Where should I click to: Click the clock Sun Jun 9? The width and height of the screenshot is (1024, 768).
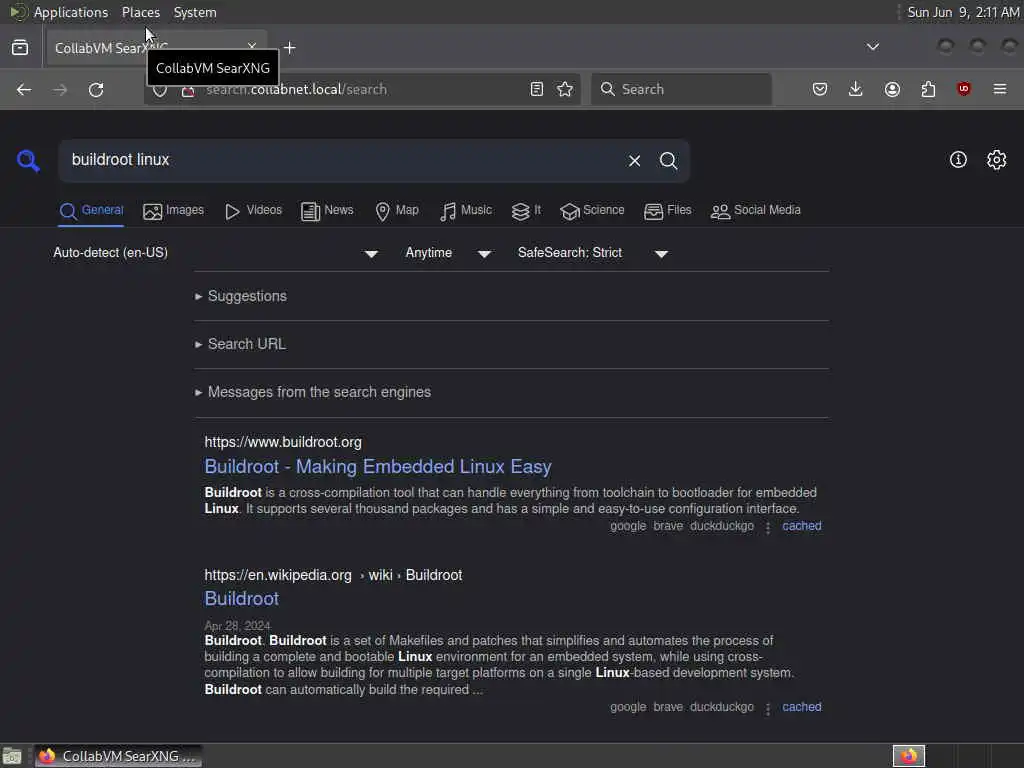point(963,12)
